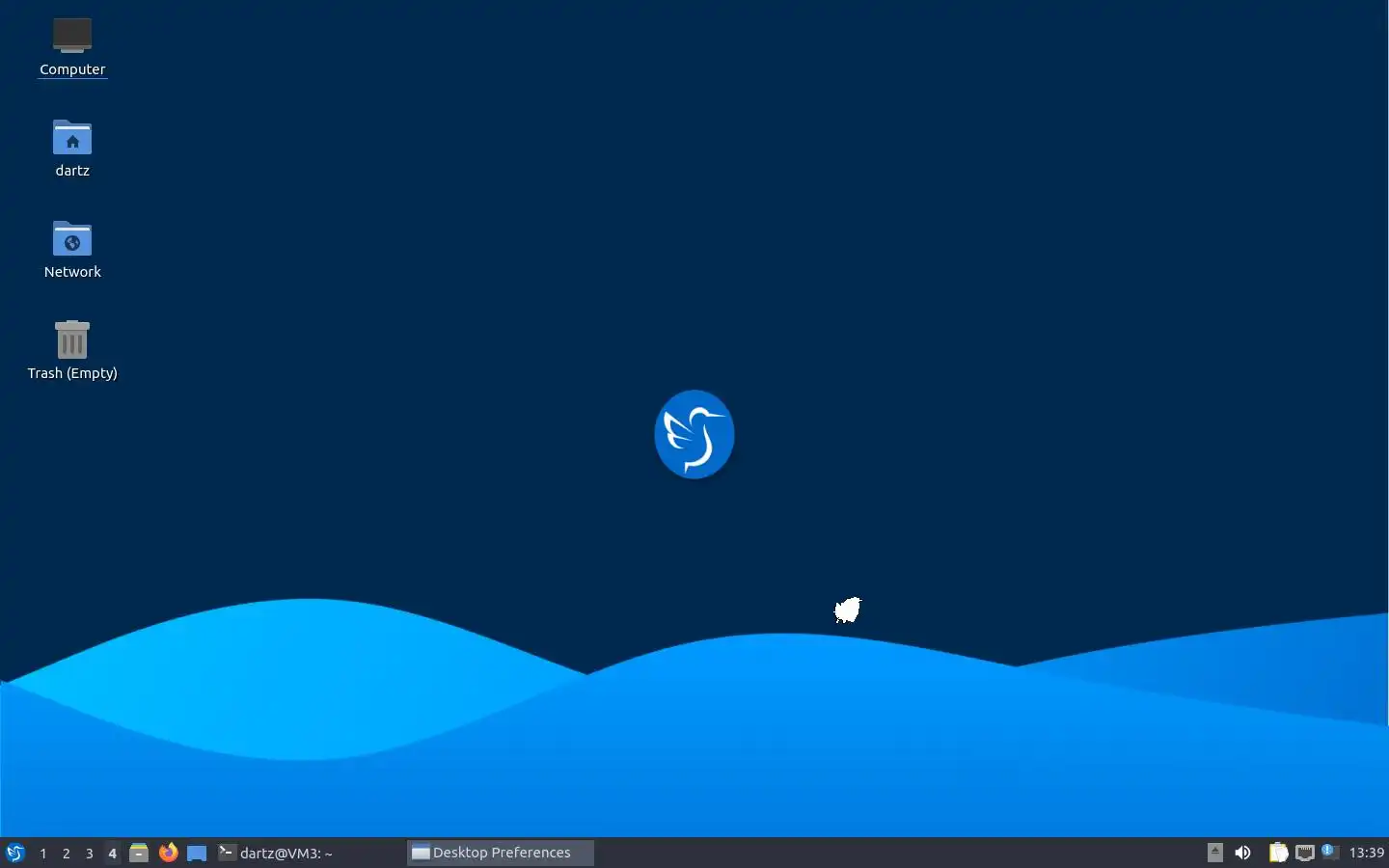Switch to workspace 2
Screen dimensions: 1389x868
[67, 854]
